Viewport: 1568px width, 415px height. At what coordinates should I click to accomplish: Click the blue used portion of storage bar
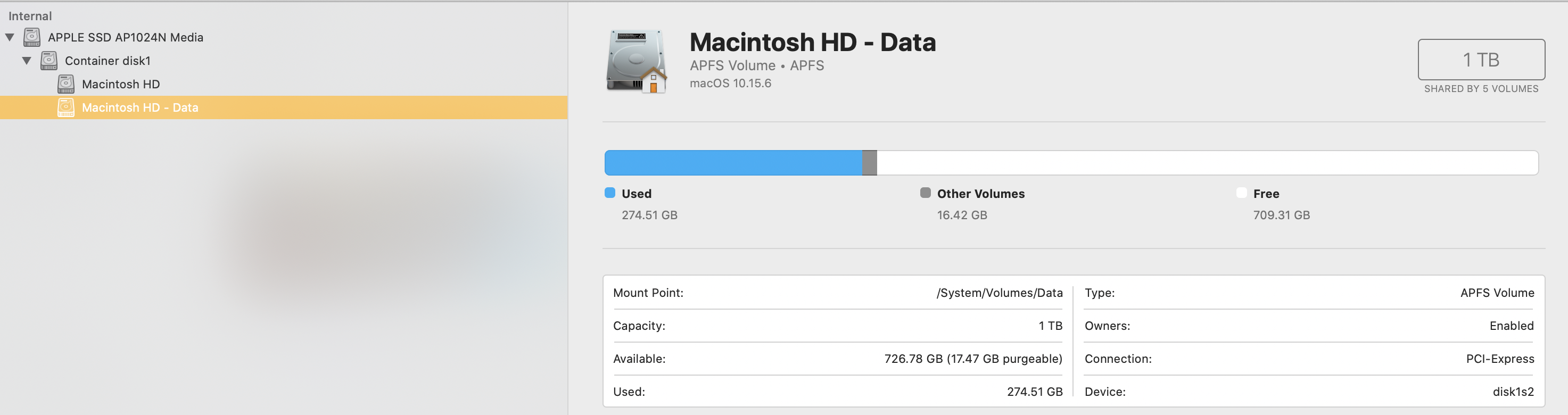pyautogui.click(x=733, y=163)
